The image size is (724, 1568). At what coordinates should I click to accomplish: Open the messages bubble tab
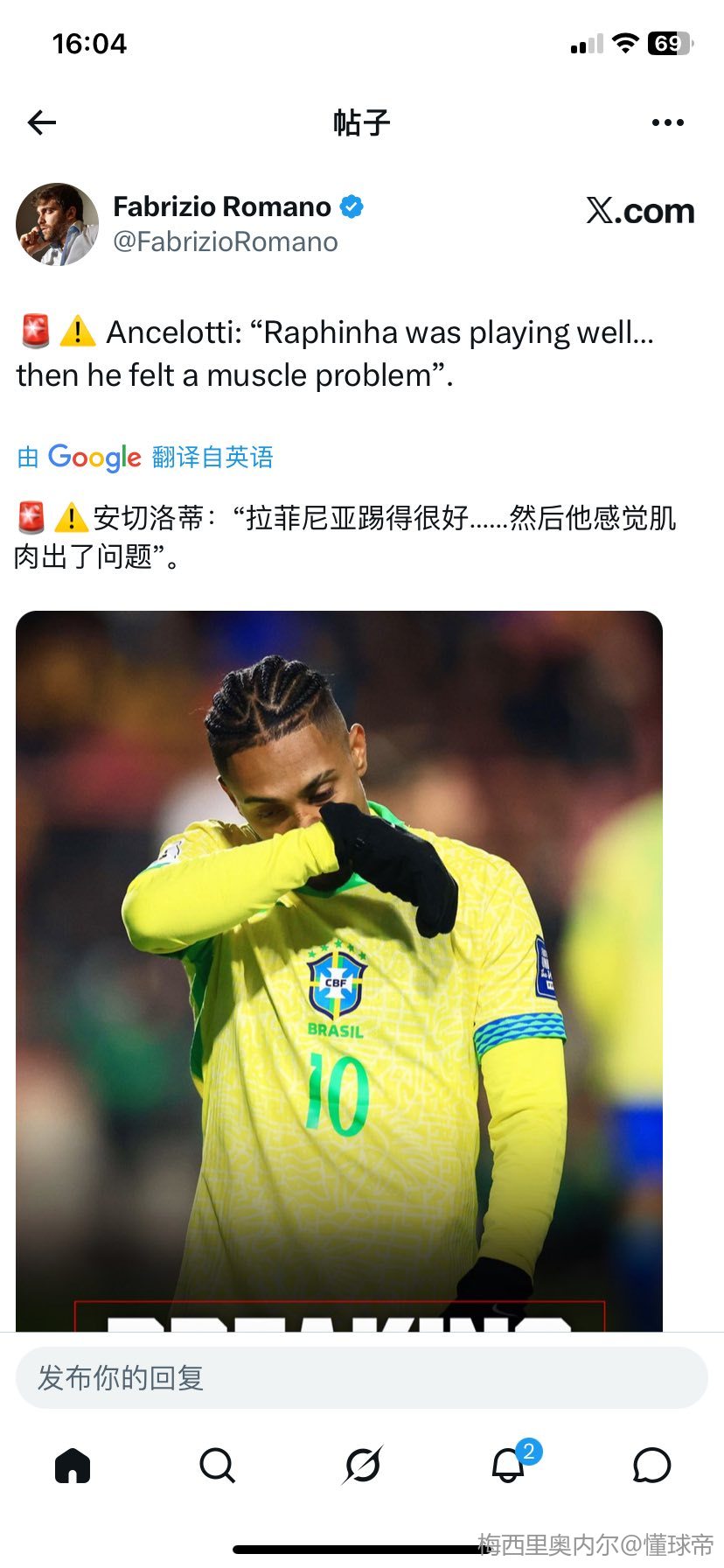click(651, 1465)
